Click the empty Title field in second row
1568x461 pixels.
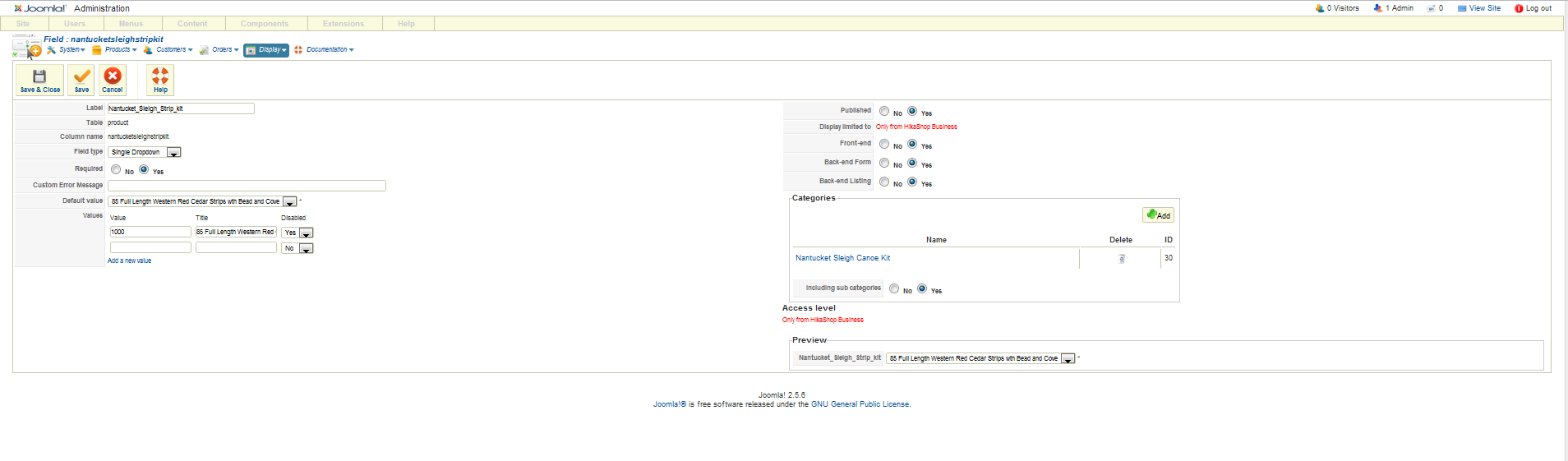[x=236, y=247]
